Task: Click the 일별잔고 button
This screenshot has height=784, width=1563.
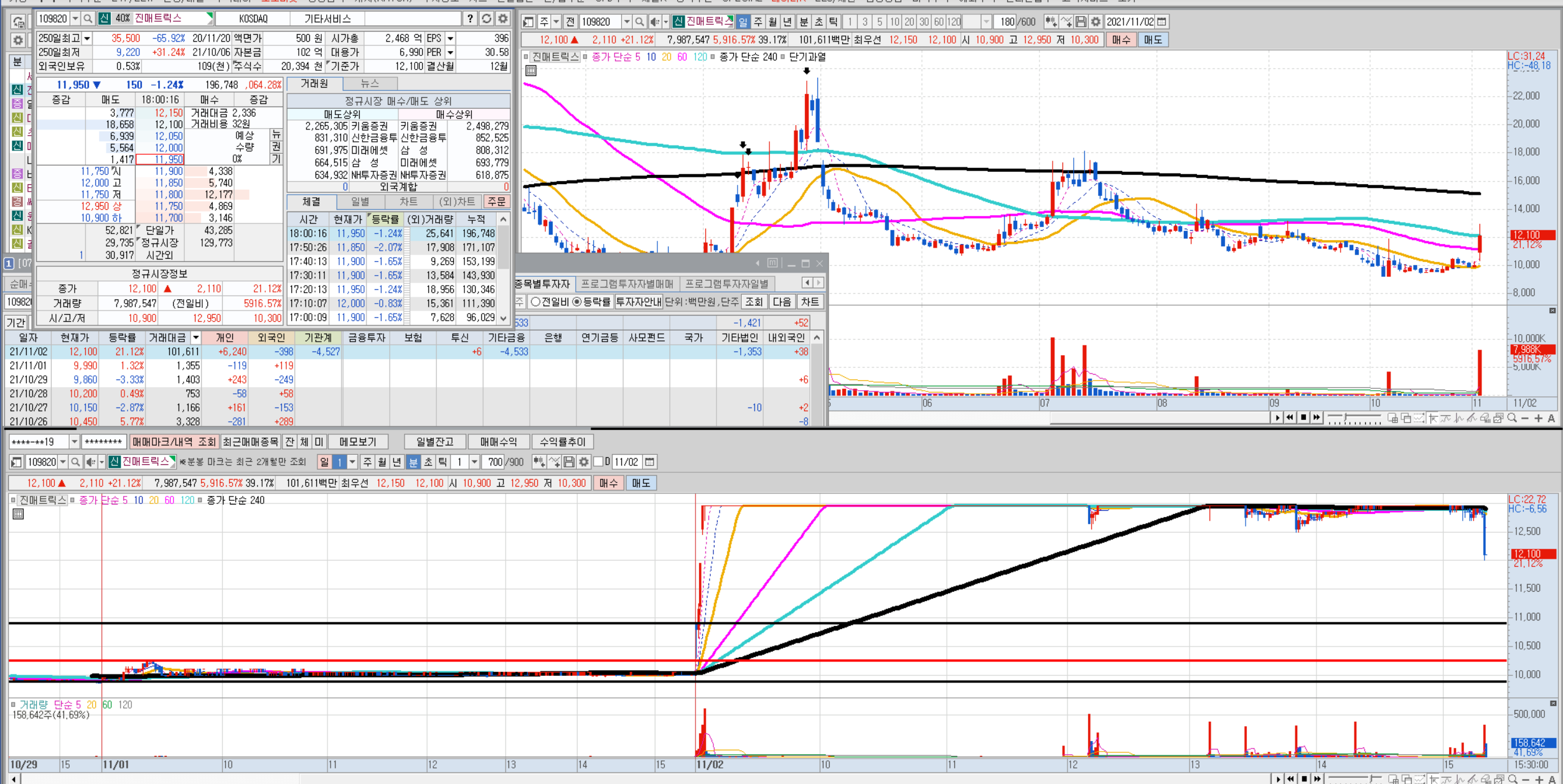Action: click(x=435, y=442)
